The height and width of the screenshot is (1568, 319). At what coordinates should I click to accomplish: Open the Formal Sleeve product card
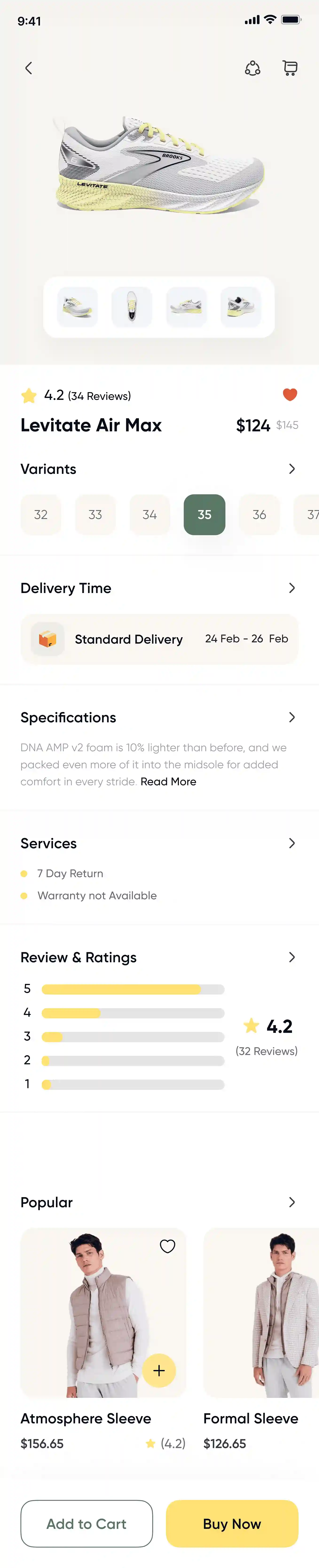click(x=261, y=1339)
